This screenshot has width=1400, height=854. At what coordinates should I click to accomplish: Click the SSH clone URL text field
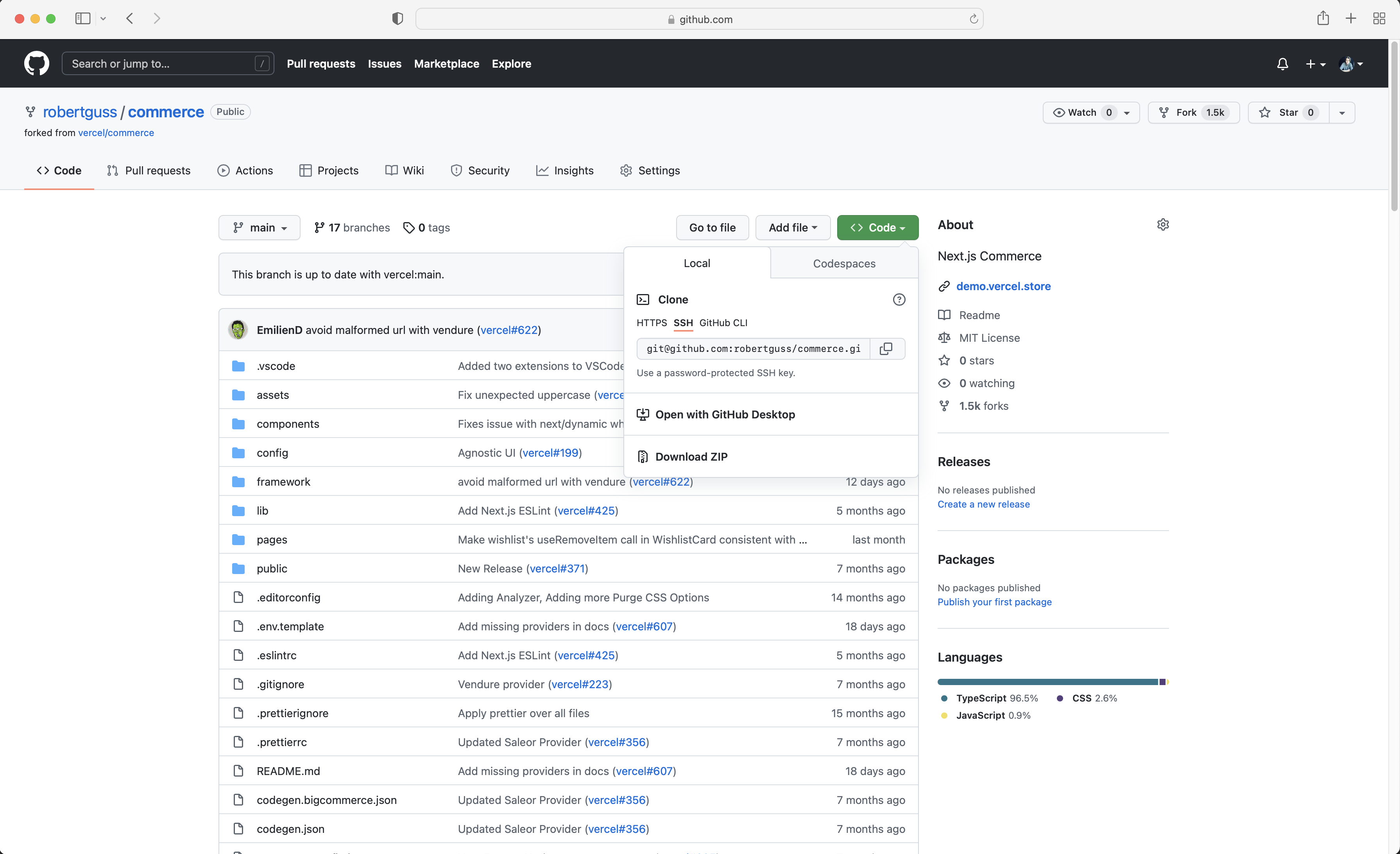[753, 348]
